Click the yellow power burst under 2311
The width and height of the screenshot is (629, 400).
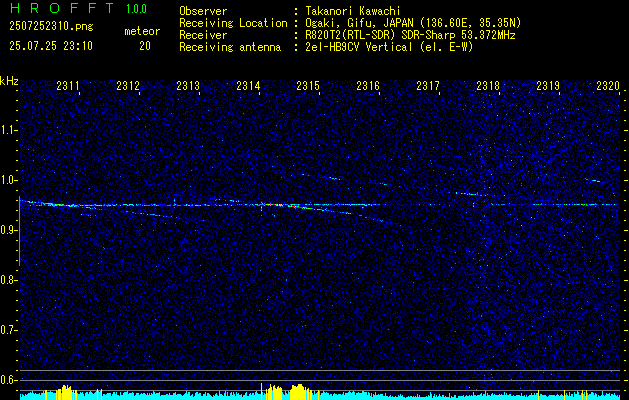(66, 392)
